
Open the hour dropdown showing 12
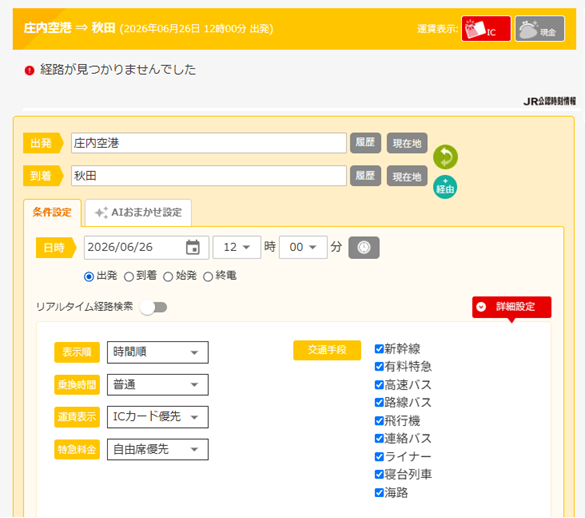point(237,247)
